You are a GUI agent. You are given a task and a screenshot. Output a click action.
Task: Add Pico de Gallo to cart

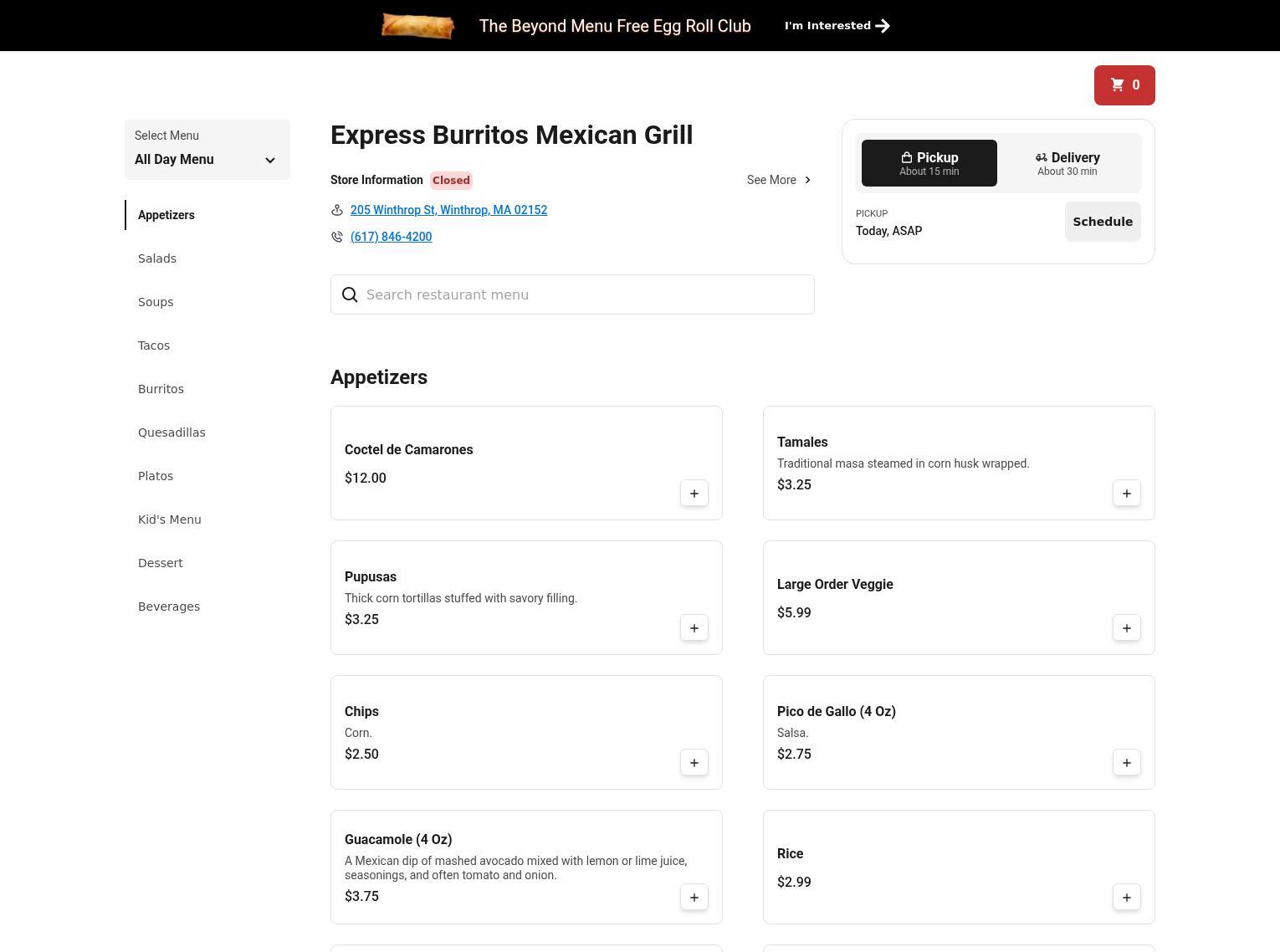tap(1126, 763)
